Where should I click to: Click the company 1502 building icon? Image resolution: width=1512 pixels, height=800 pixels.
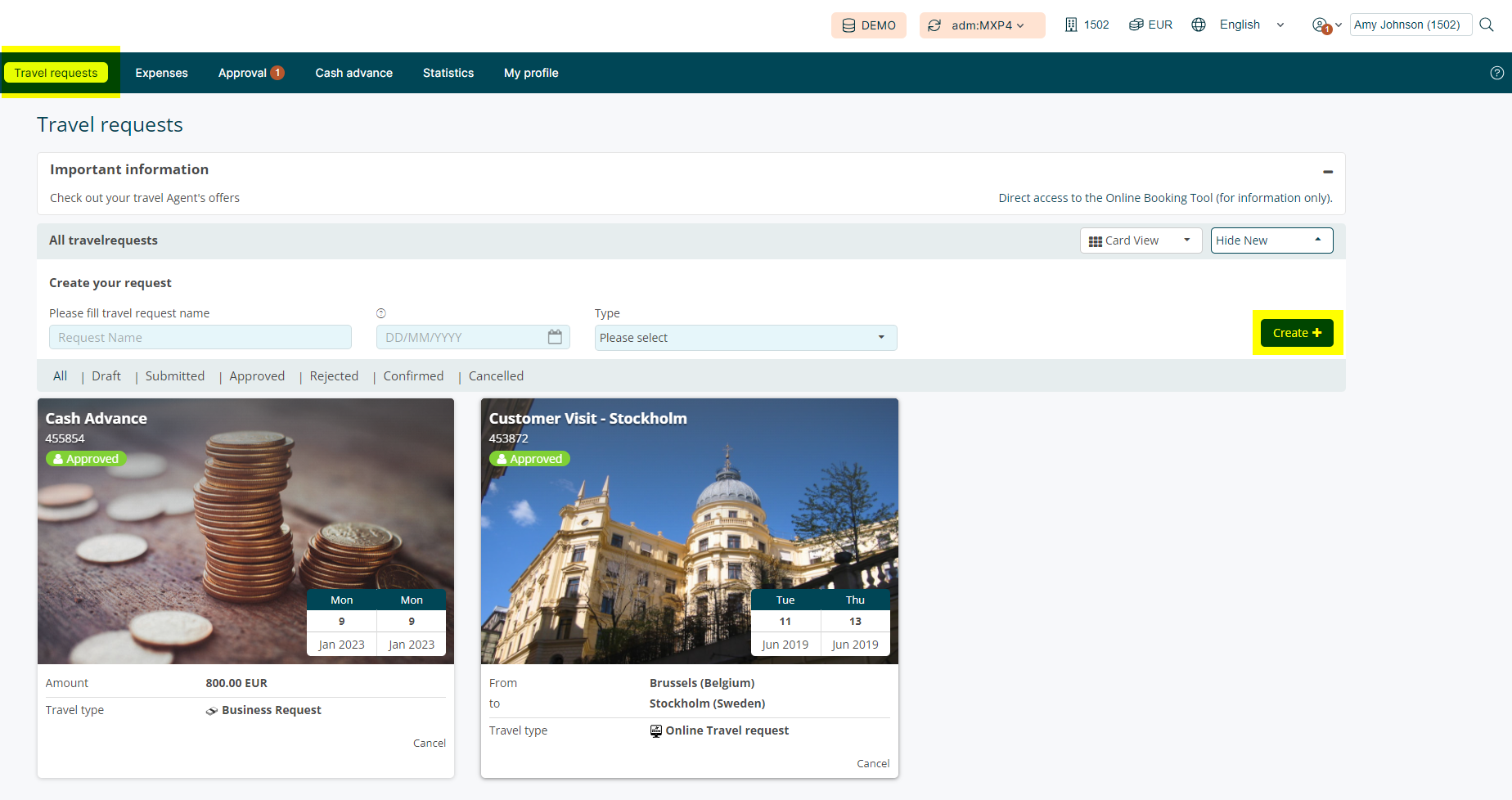click(x=1071, y=25)
